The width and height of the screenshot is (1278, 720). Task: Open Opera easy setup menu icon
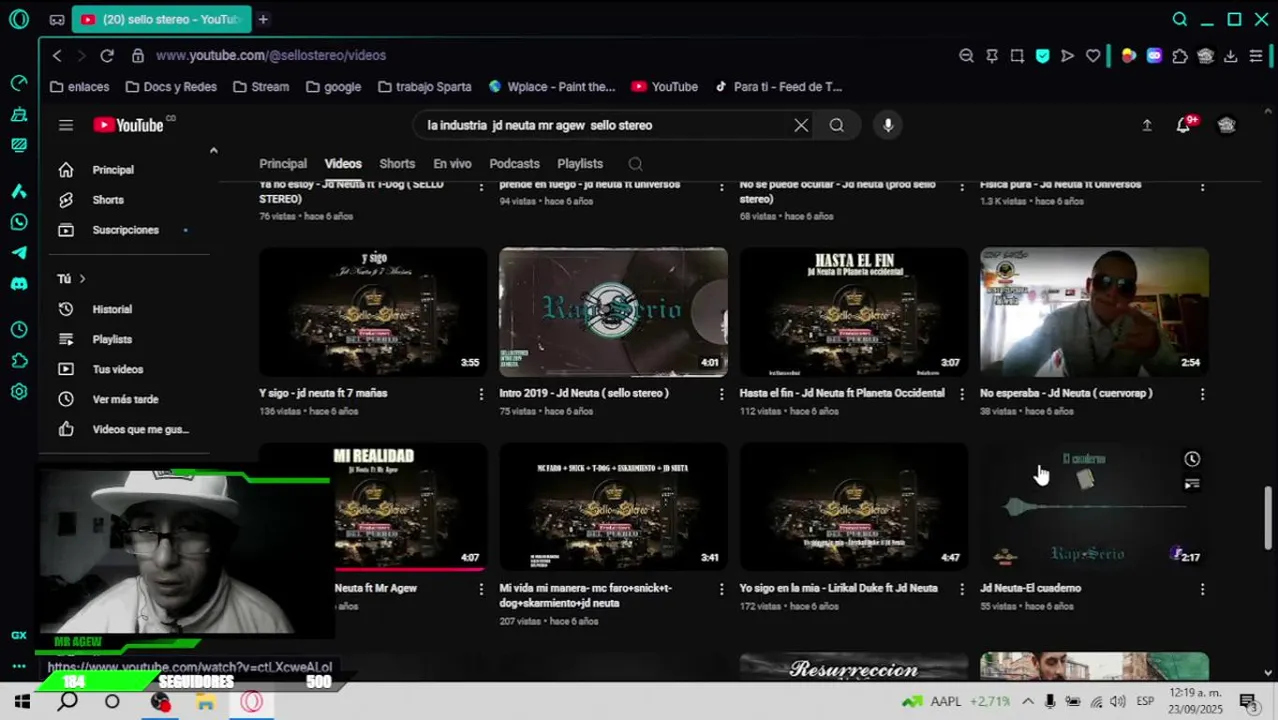[x=1256, y=56]
